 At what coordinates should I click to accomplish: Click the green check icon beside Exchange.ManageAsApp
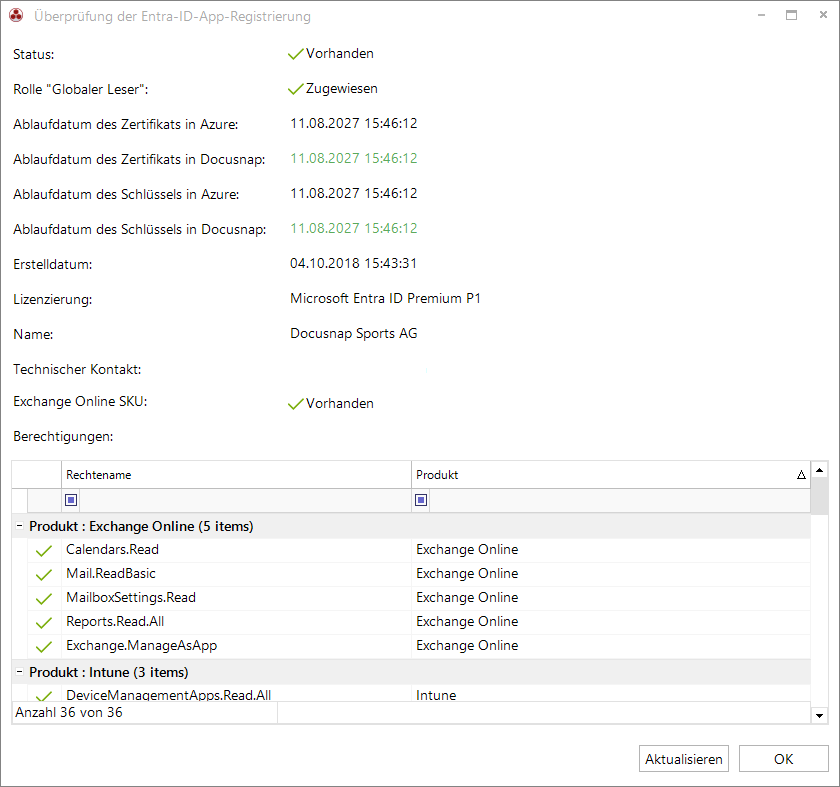point(44,647)
